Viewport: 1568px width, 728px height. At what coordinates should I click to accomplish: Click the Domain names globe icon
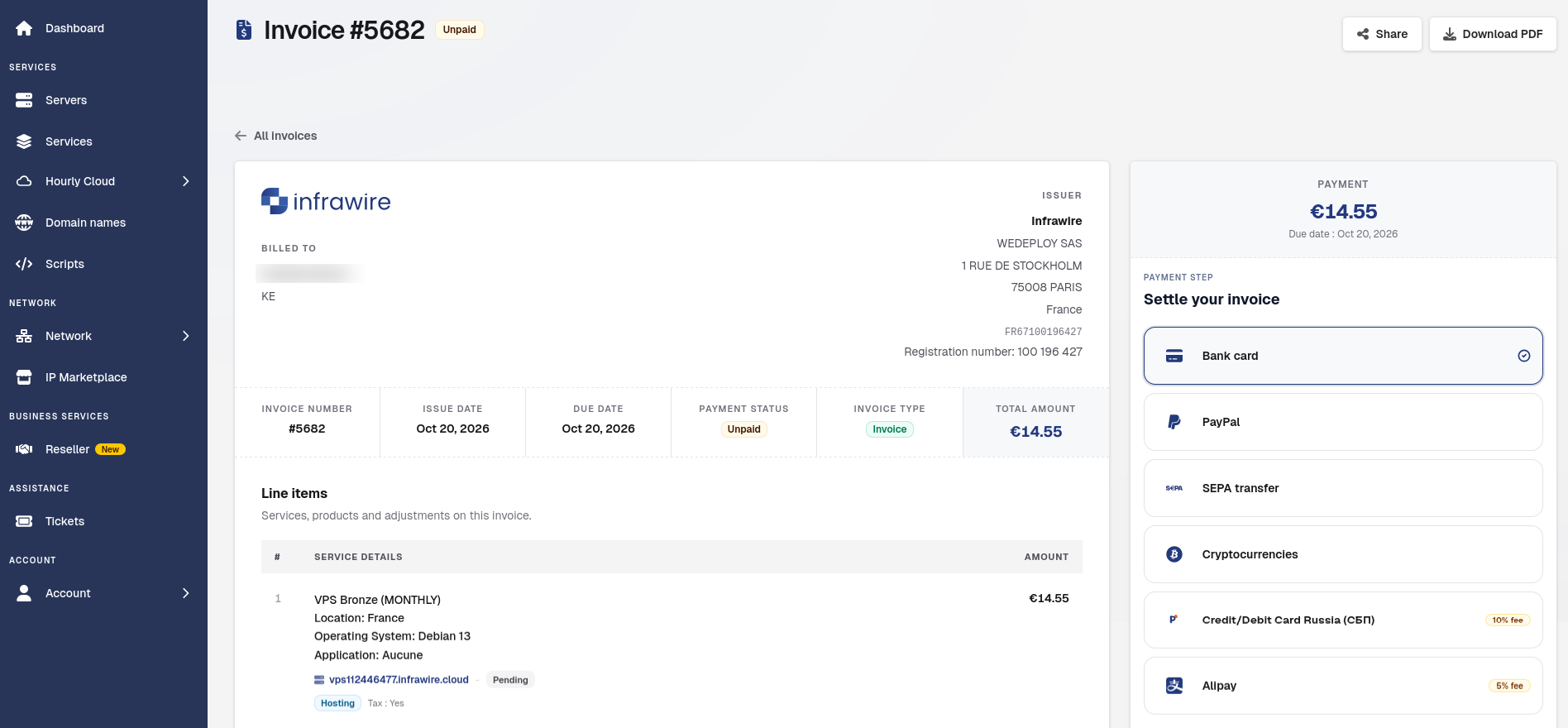click(x=24, y=223)
